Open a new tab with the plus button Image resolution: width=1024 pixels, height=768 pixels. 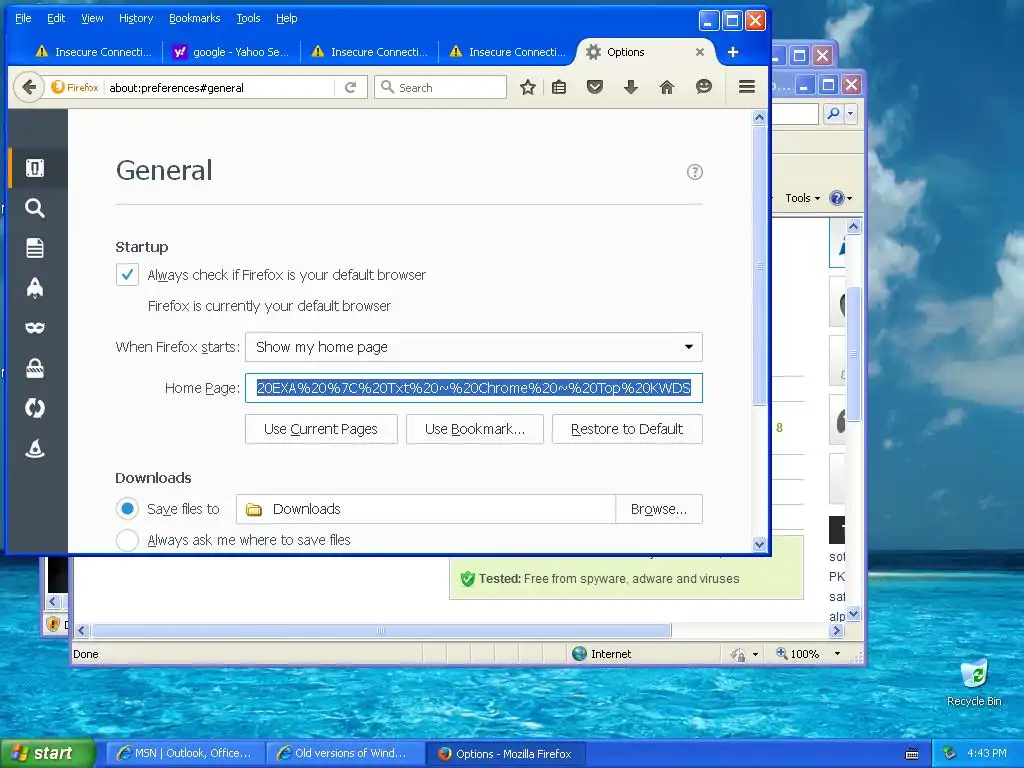(x=733, y=52)
